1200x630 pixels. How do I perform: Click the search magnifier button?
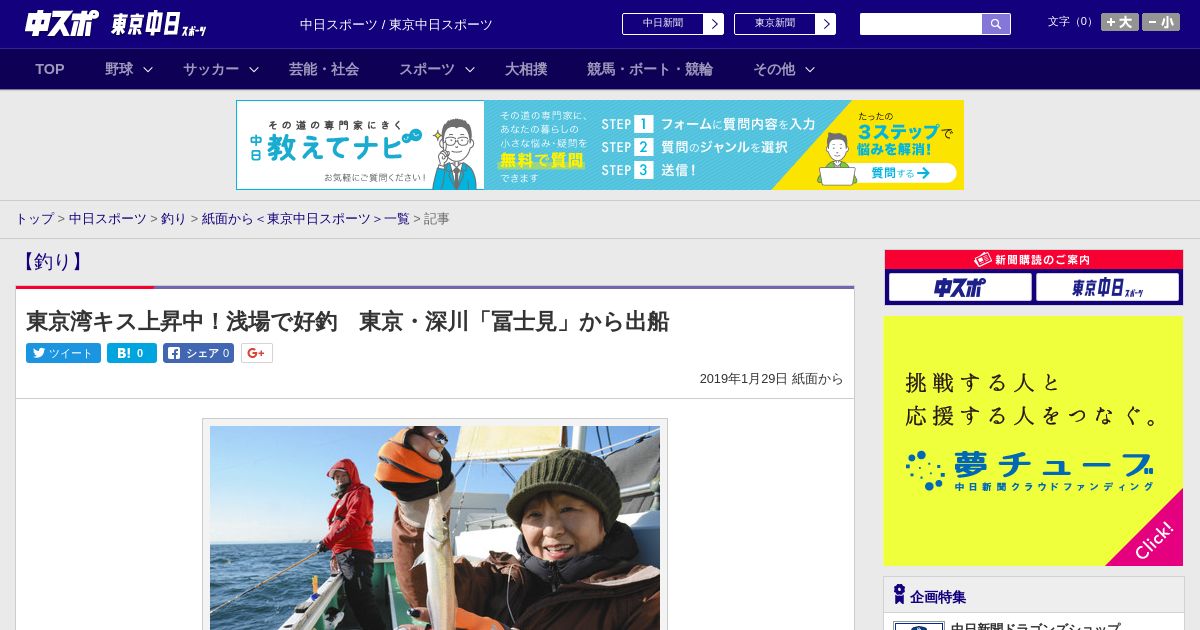pyautogui.click(x=996, y=24)
